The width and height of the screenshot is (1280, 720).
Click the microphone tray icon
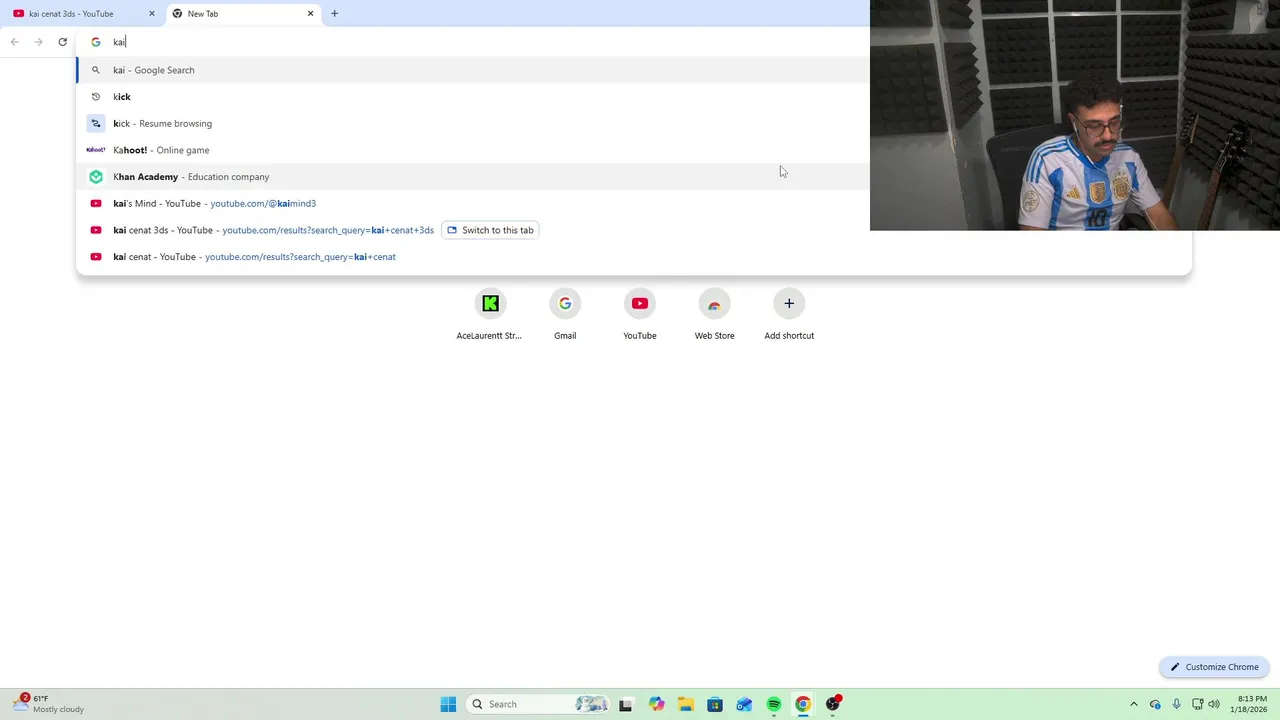[x=1176, y=704]
